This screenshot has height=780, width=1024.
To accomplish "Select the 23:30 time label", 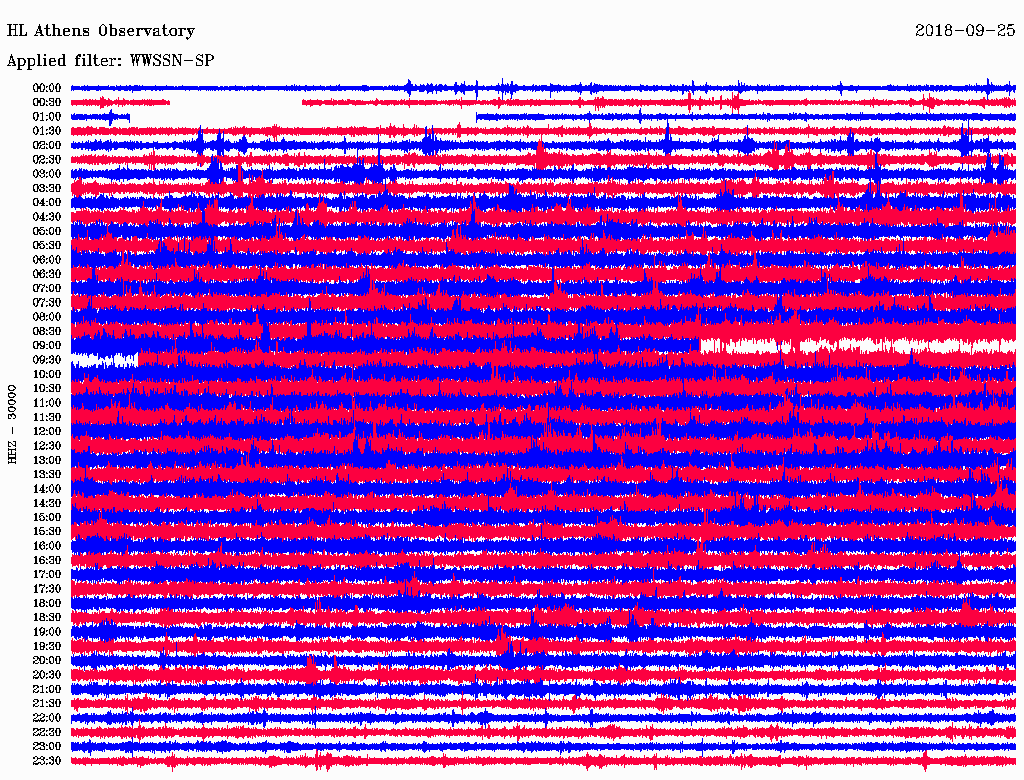I will [47, 761].
